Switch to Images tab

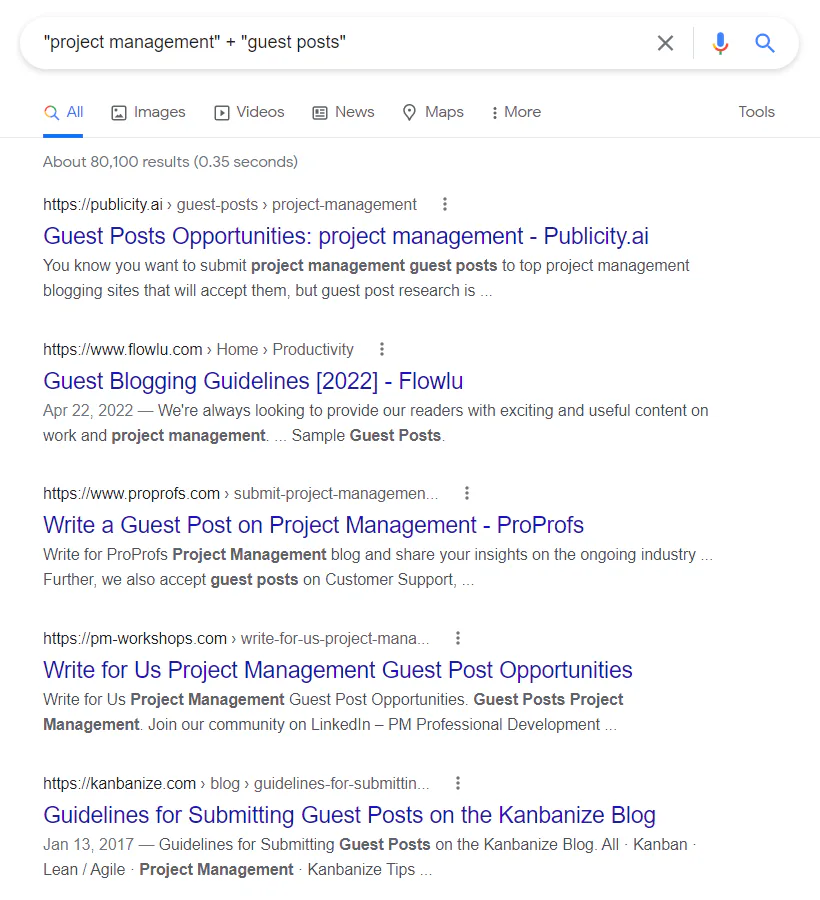[x=148, y=112]
